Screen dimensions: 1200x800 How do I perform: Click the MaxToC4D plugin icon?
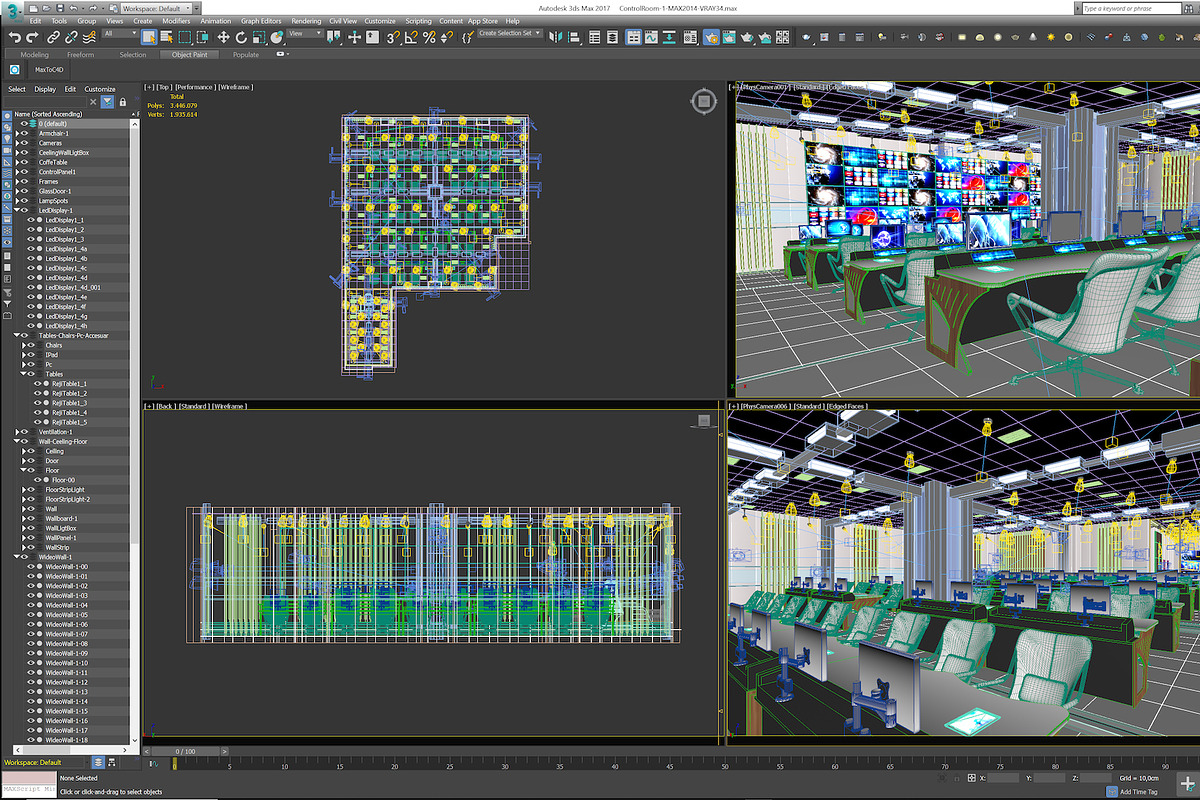tap(15, 70)
